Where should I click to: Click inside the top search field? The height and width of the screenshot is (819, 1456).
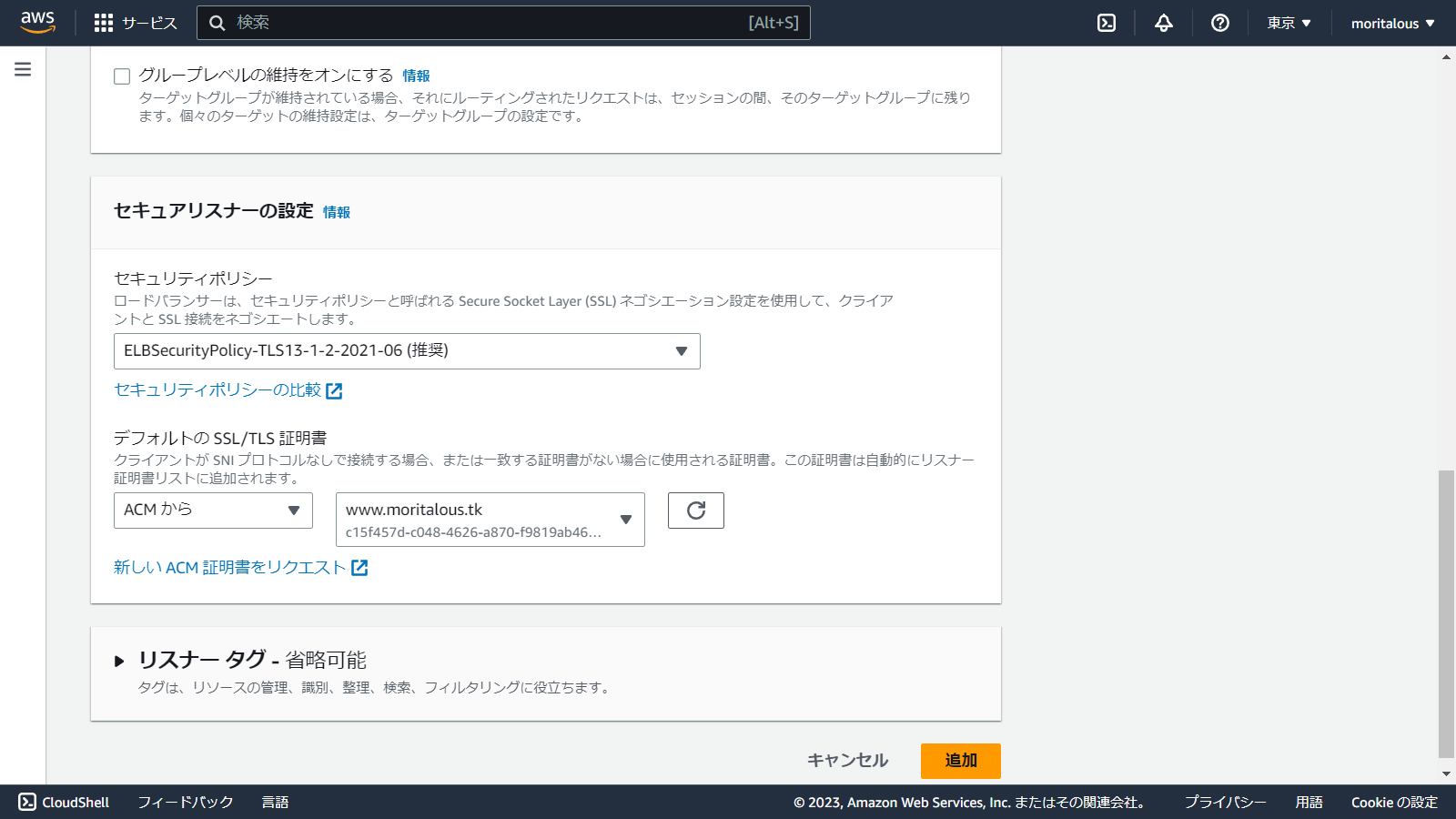pyautogui.click(x=506, y=23)
